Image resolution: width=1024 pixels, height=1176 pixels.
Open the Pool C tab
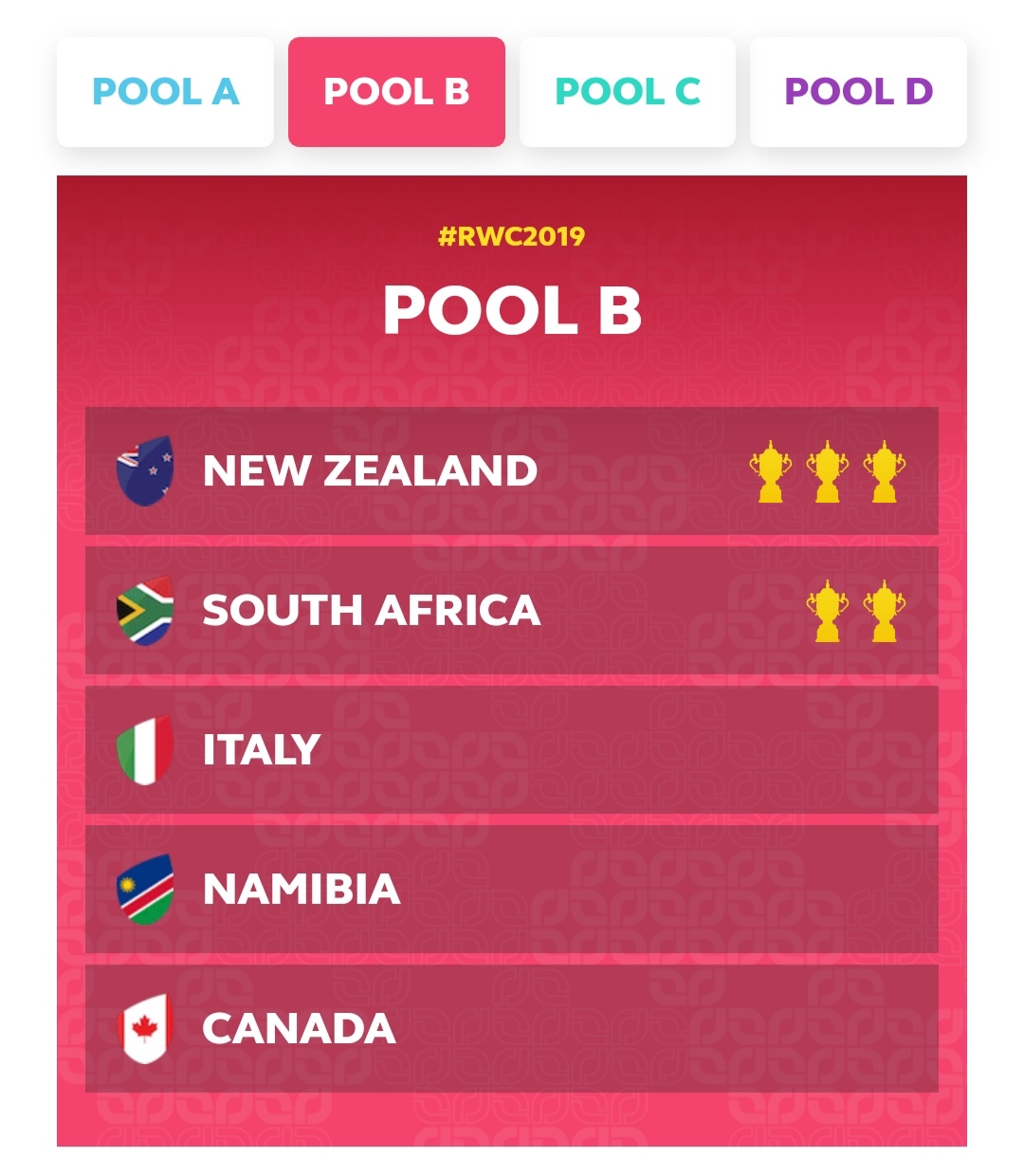[628, 92]
